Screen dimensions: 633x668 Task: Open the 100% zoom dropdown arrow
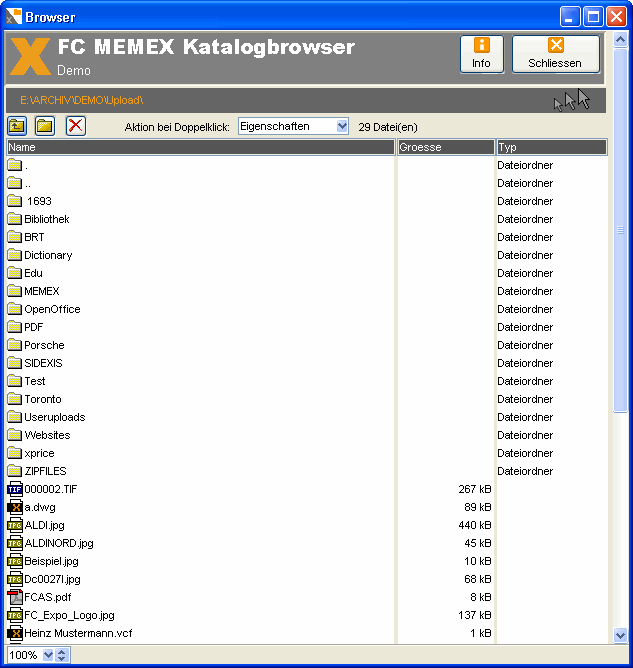click(48, 655)
